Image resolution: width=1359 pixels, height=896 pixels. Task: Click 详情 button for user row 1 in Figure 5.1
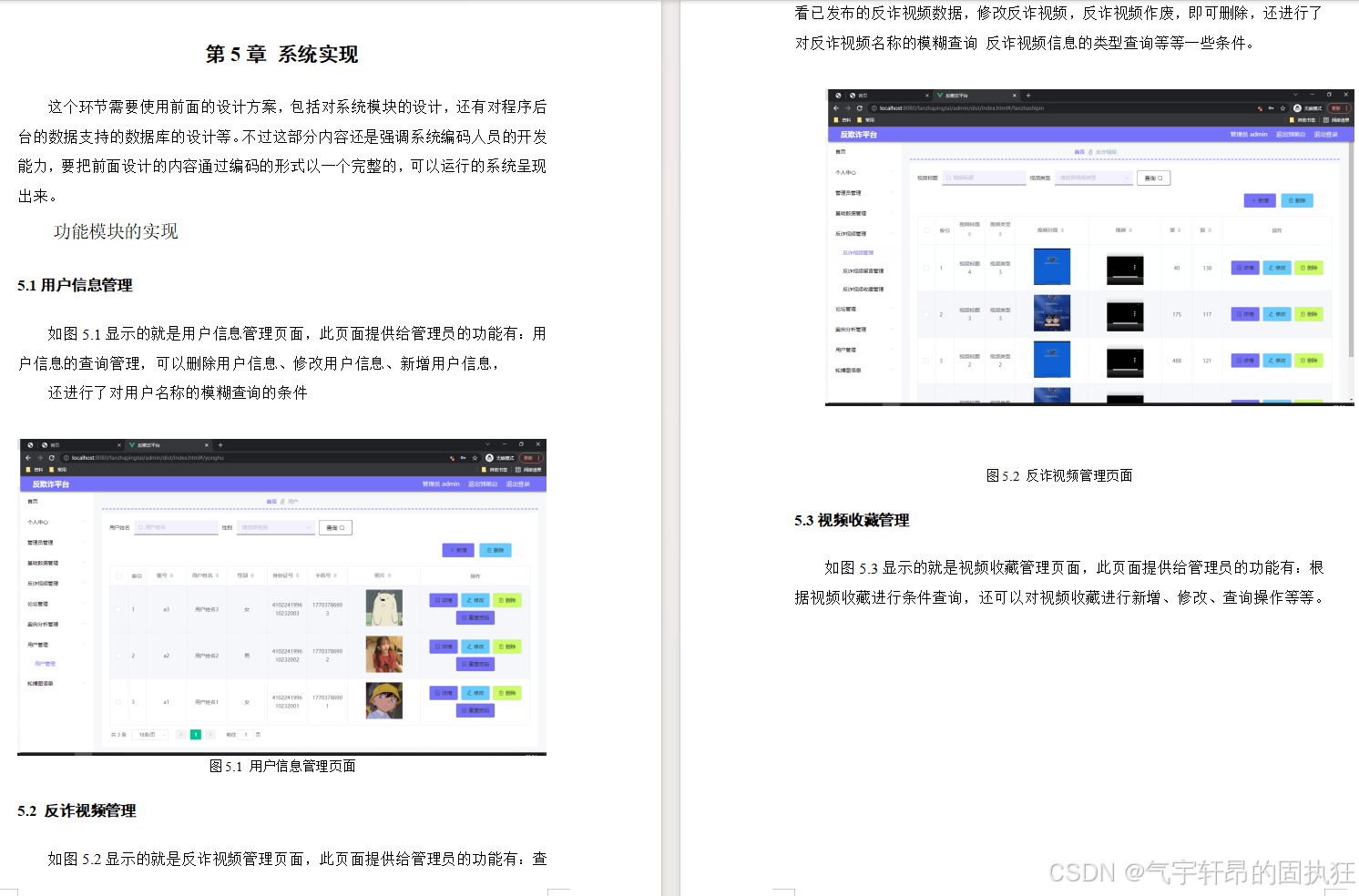coord(444,600)
